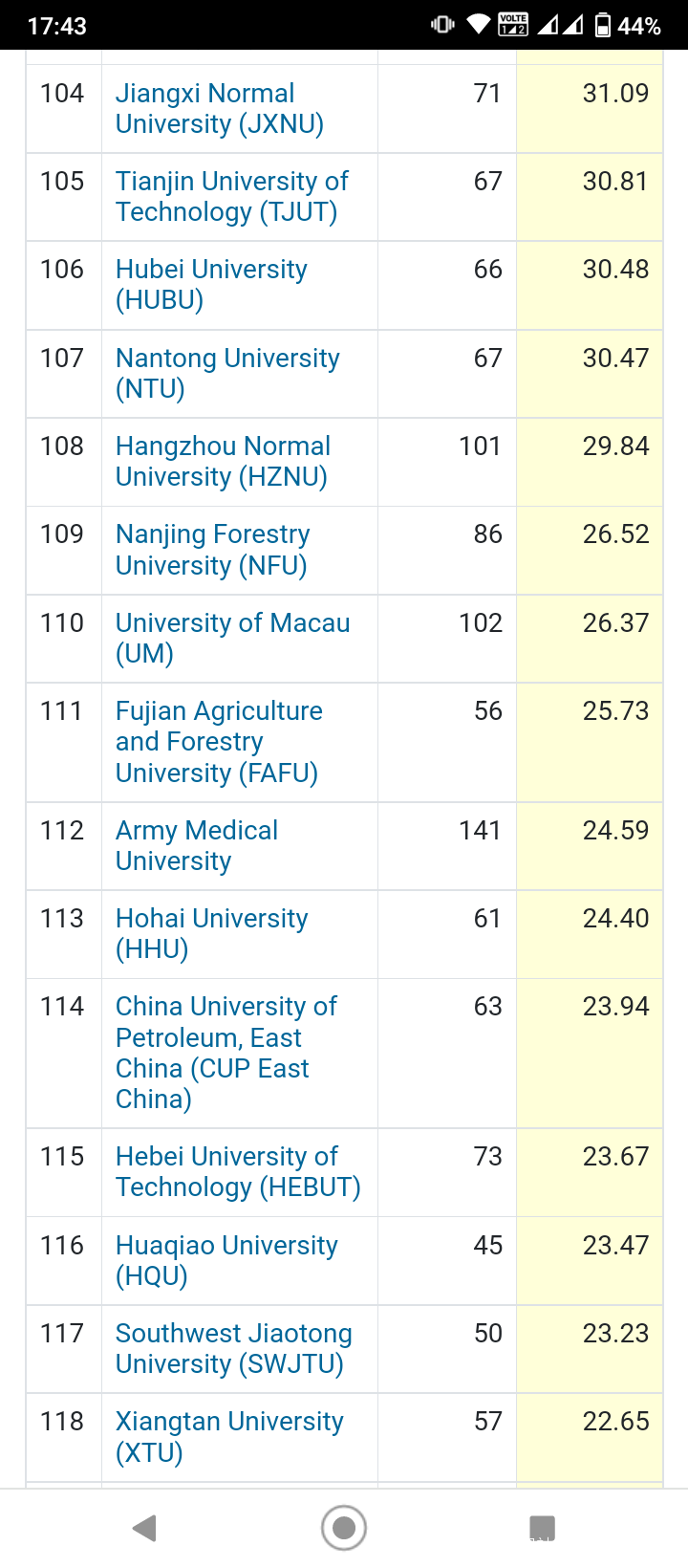Viewport: 688px width, 1568px height.
Task: Tap the vibrate mode status icon
Action: click(442, 25)
